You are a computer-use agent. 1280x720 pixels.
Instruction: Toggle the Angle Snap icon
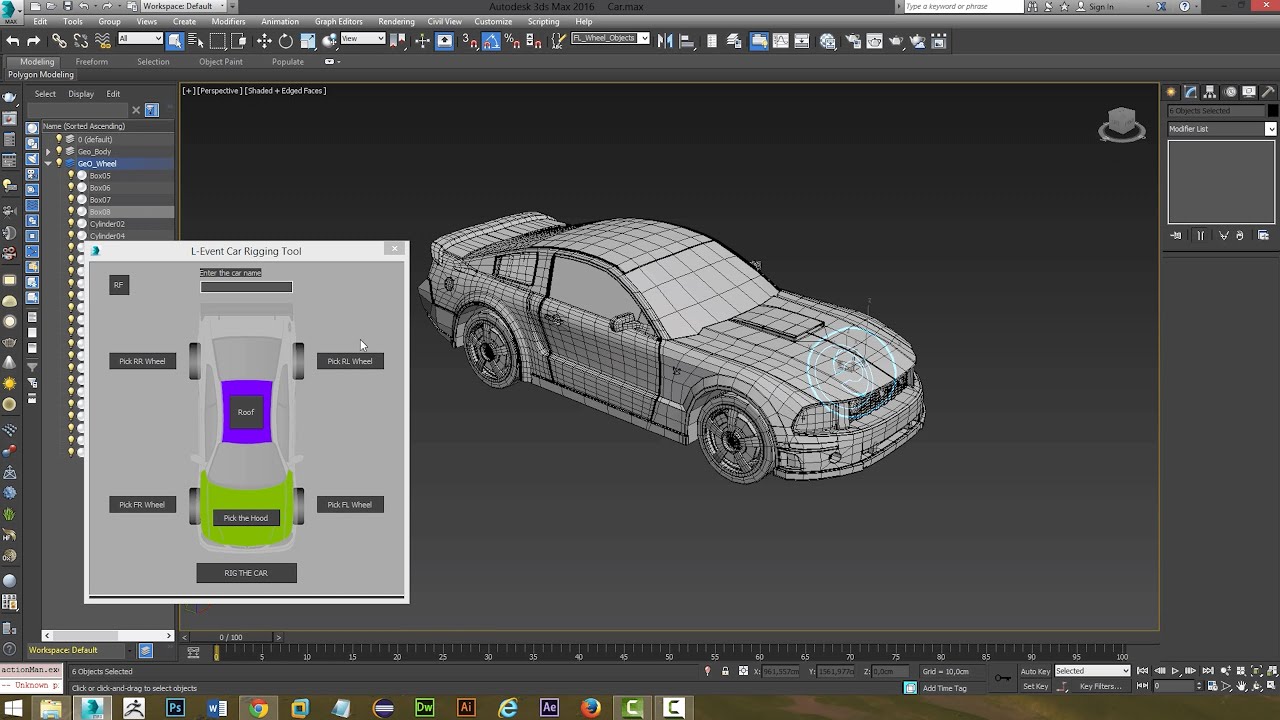coord(491,41)
